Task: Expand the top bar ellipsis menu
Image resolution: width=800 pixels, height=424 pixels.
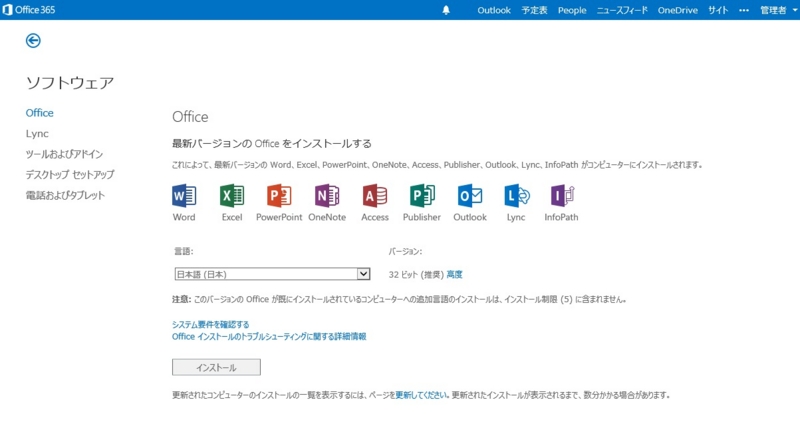Action: tap(744, 10)
